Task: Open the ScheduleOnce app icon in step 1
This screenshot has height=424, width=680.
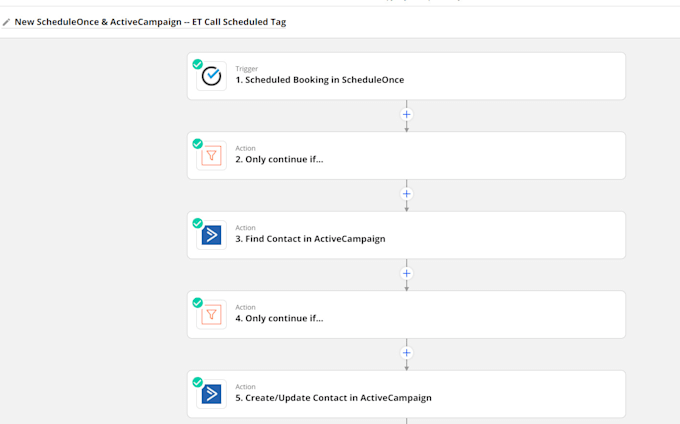Action: (x=211, y=76)
